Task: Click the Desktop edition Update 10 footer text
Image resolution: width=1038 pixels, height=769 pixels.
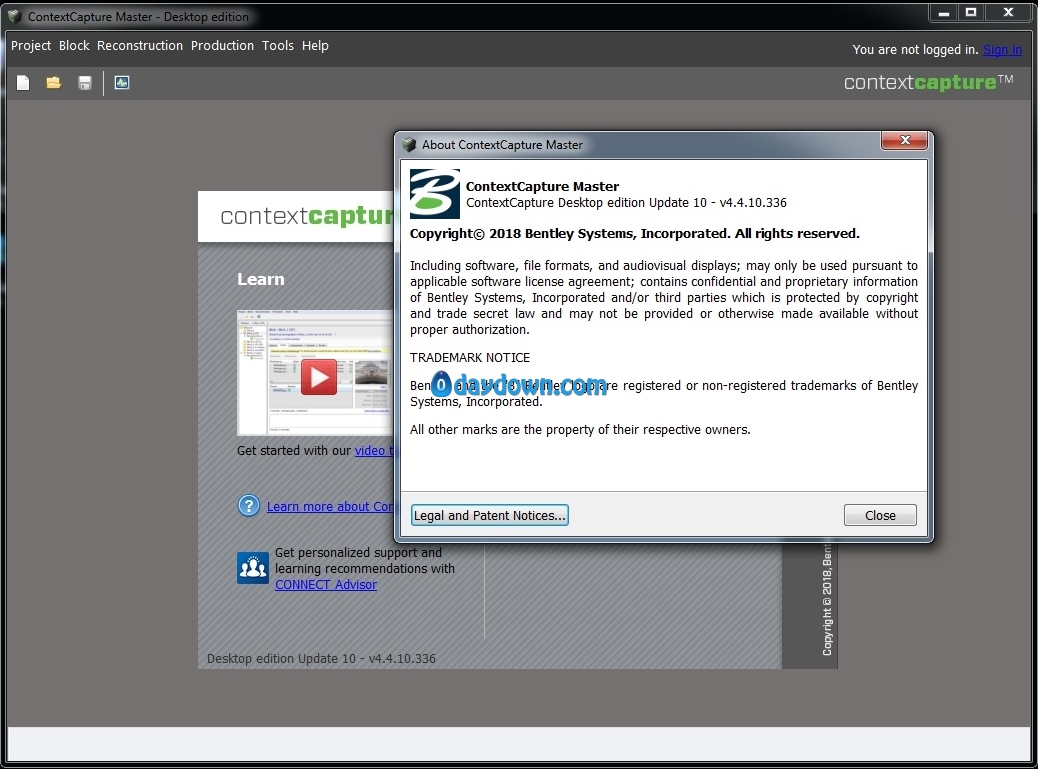Action: pos(321,658)
